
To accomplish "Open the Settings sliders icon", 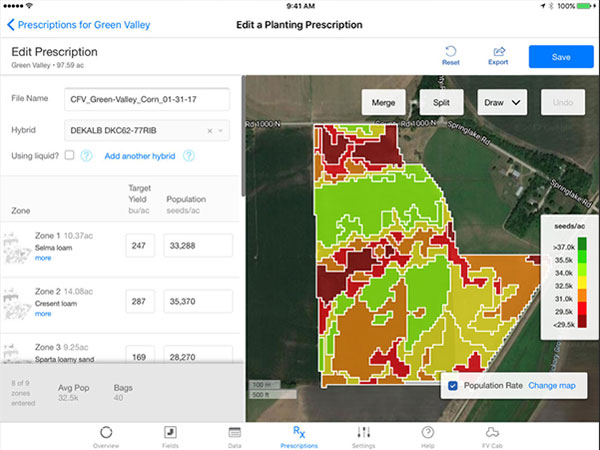I will pos(364,430).
